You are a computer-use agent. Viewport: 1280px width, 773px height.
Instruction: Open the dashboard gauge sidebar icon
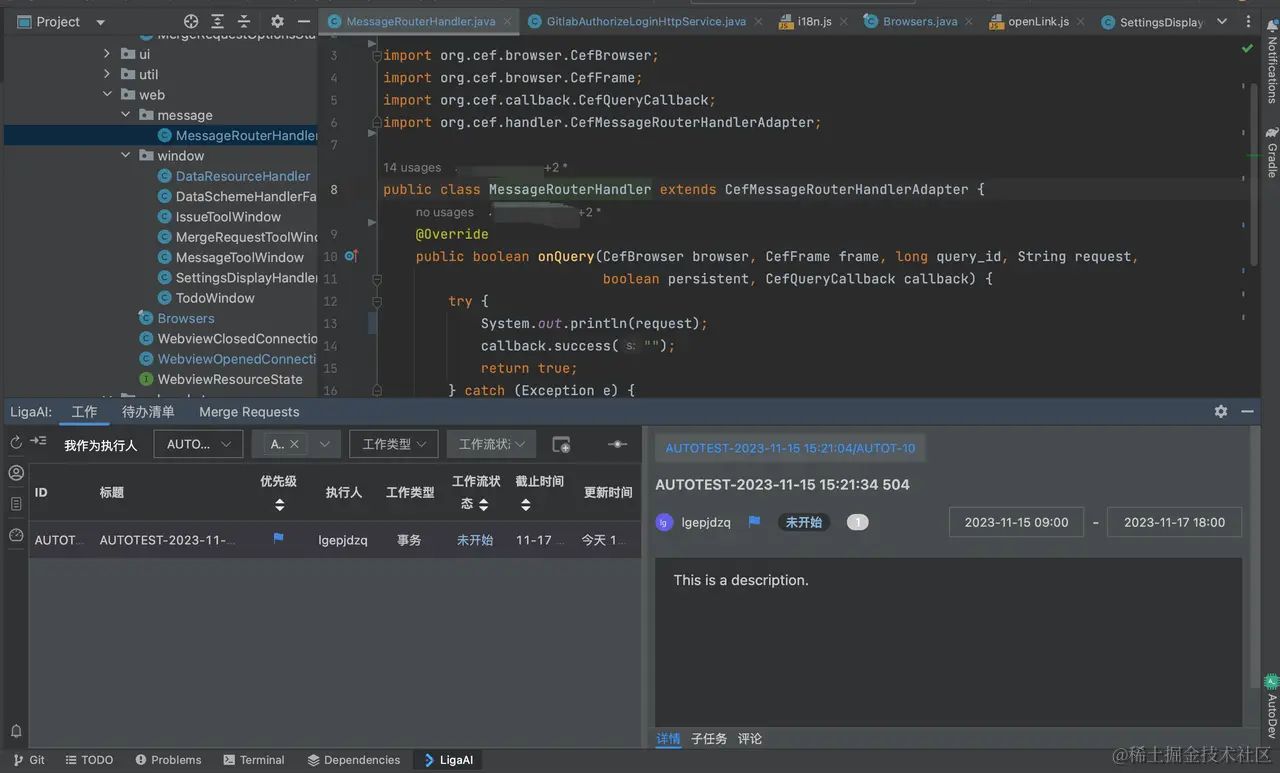pos(16,535)
